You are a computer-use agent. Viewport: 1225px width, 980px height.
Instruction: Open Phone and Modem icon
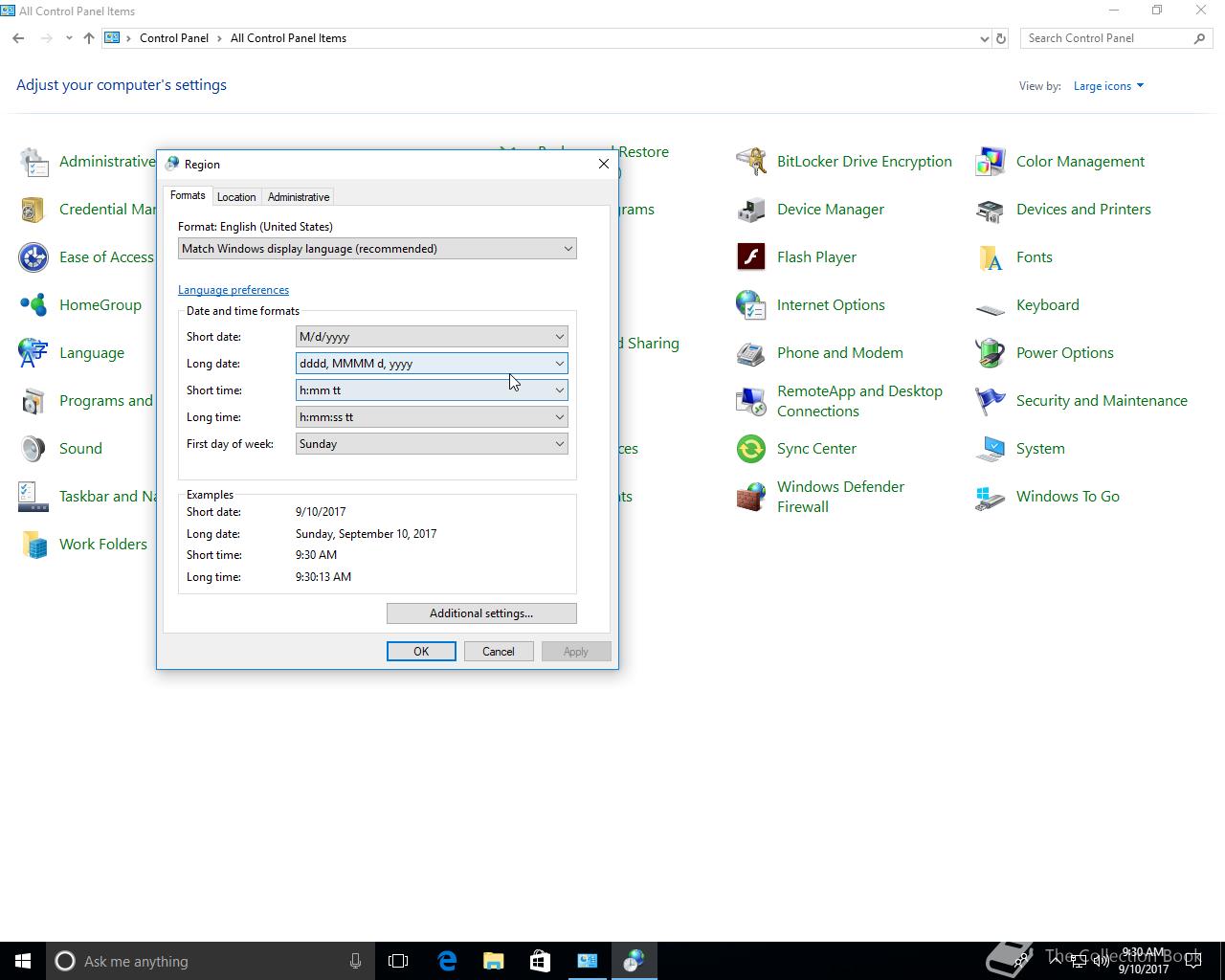click(x=751, y=353)
